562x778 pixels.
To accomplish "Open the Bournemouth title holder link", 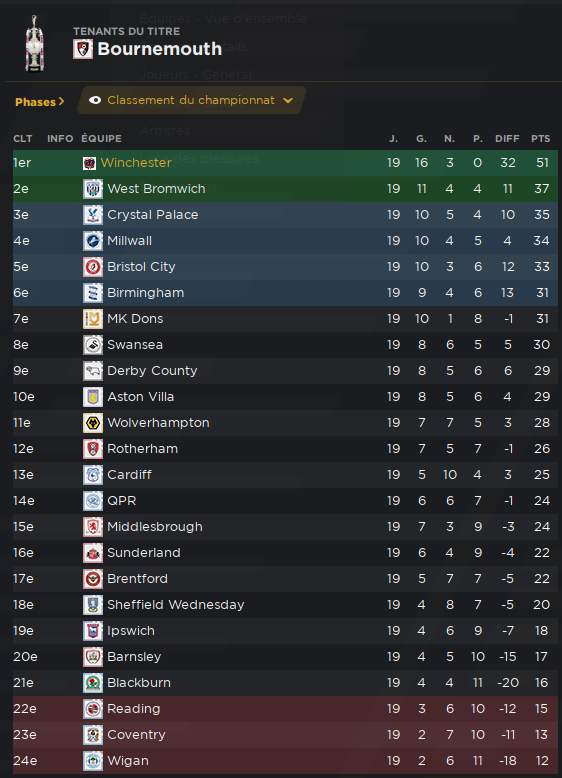I will 160,49.
